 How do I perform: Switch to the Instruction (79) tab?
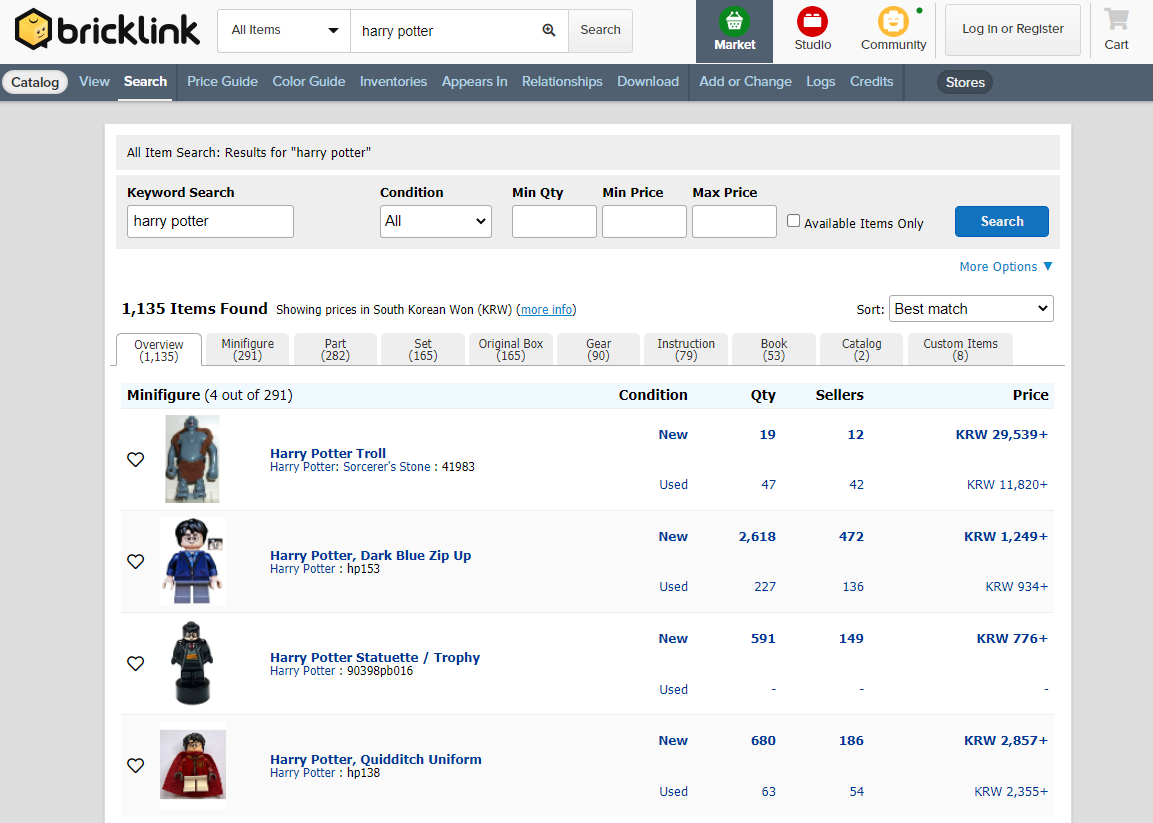(686, 349)
